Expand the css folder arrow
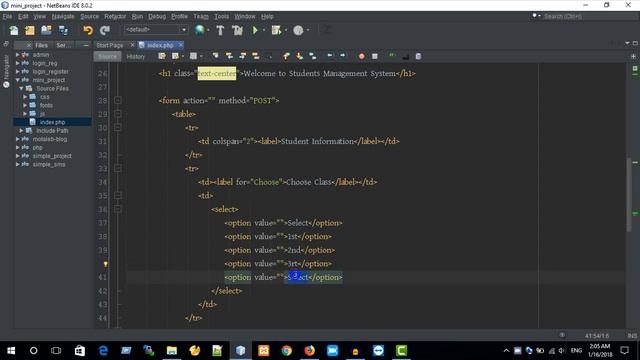Image resolution: width=640 pixels, height=360 pixels. coord(25,97)
